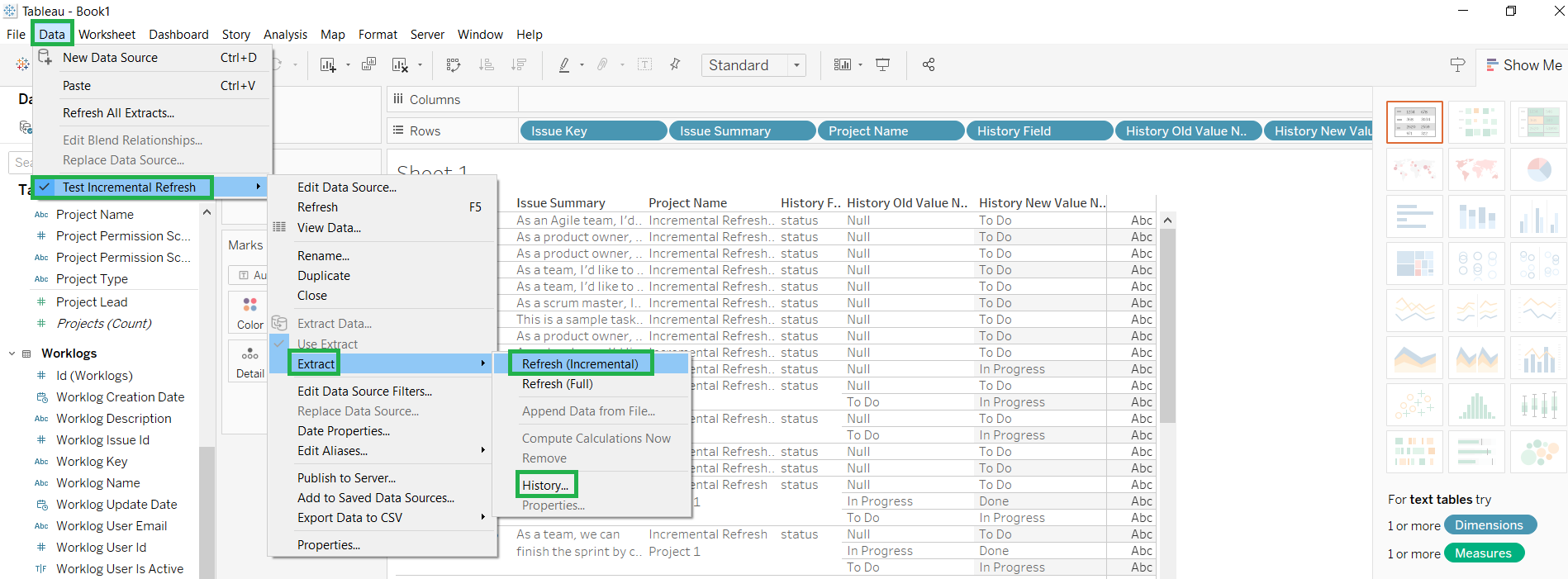Toggle the Test Incremental Refresh data source
Image resolution: width=1568 pixels, height=579 pixels.
click(x=129, y=187)
